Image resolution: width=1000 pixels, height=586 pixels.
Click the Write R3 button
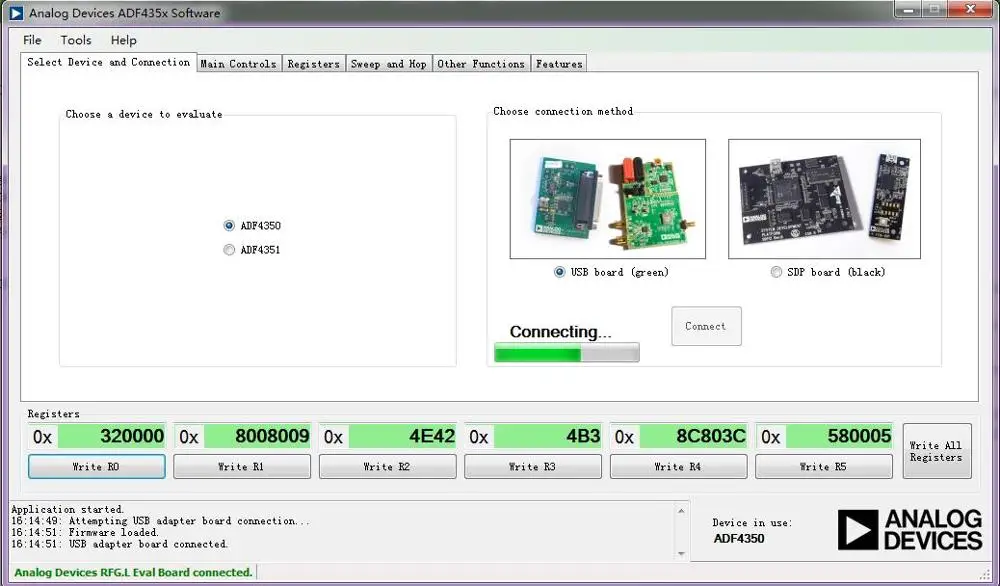(x=533, y=467)
